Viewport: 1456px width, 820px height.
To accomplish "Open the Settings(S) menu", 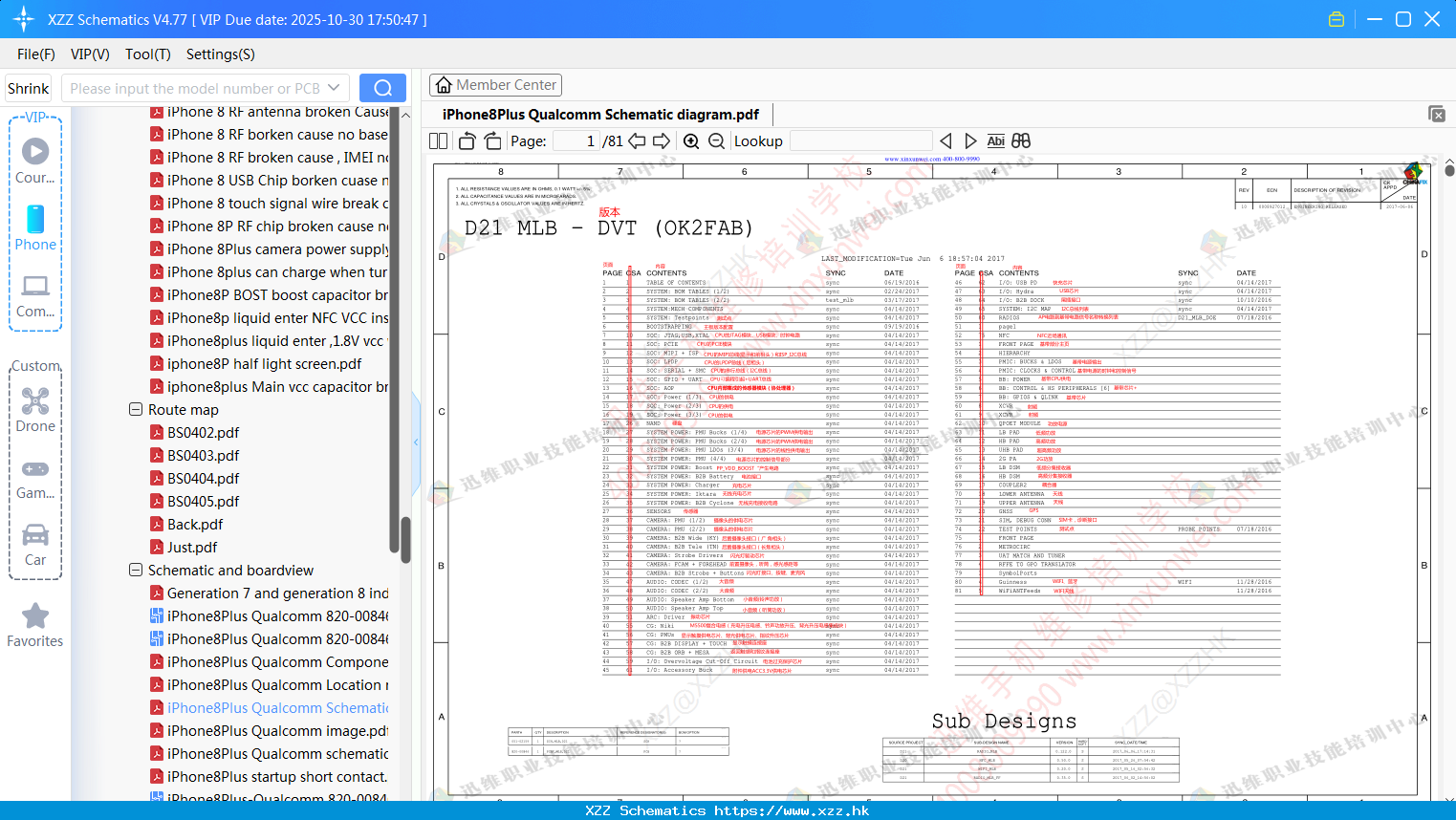I will point(220,54).
